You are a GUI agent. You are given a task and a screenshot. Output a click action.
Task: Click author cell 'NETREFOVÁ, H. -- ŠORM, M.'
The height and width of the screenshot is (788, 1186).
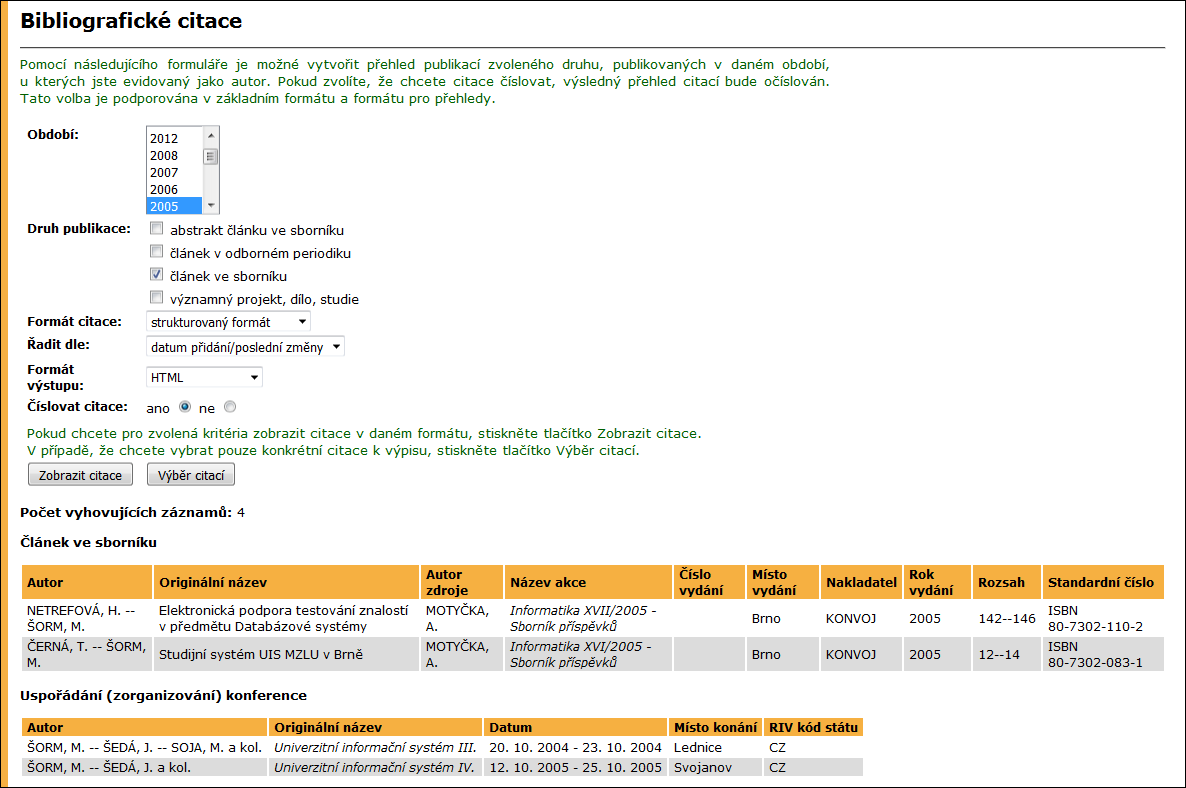[x=87, y=619]
